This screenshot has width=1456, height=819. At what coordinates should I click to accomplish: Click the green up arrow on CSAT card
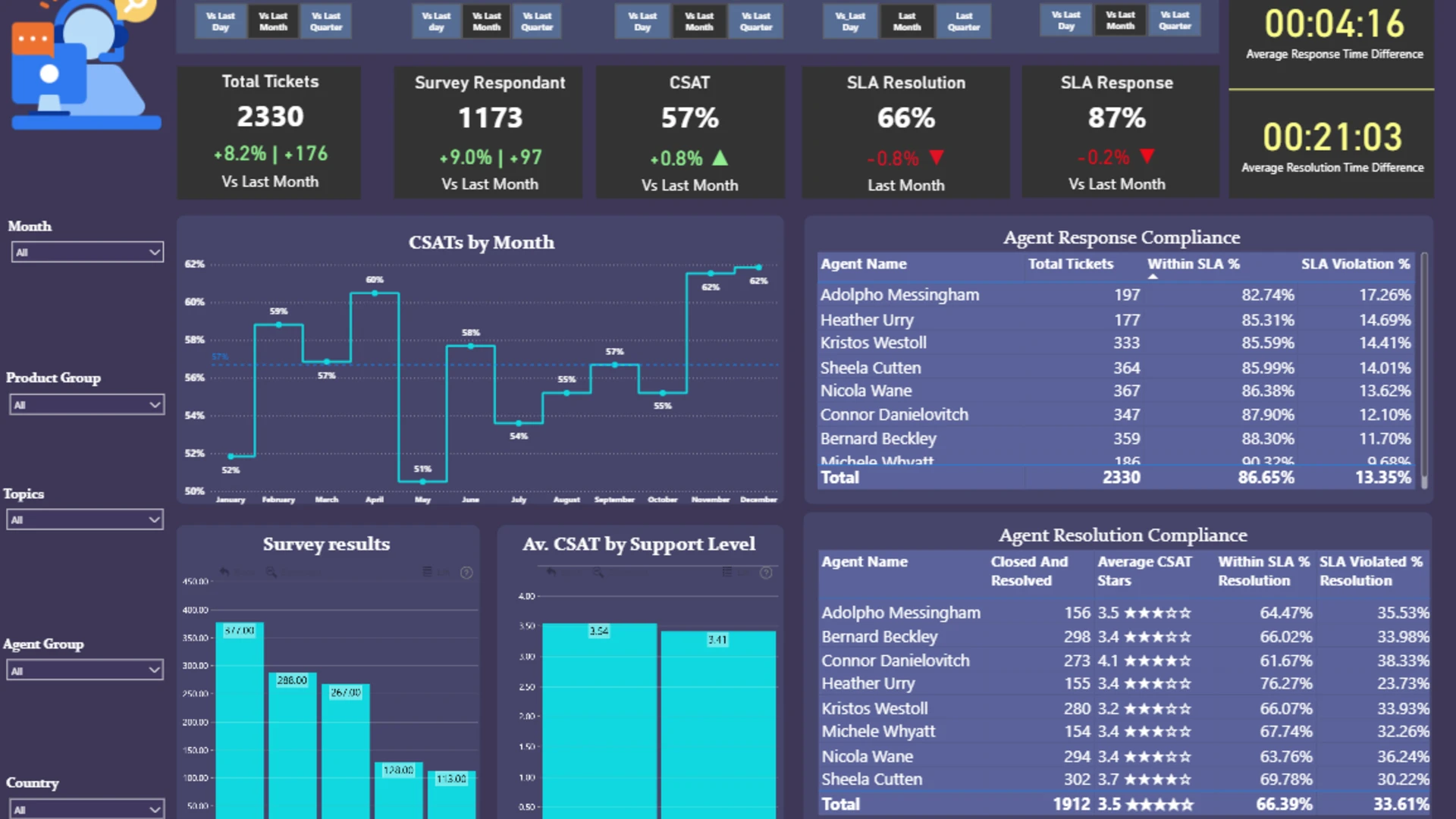point(720,158)
